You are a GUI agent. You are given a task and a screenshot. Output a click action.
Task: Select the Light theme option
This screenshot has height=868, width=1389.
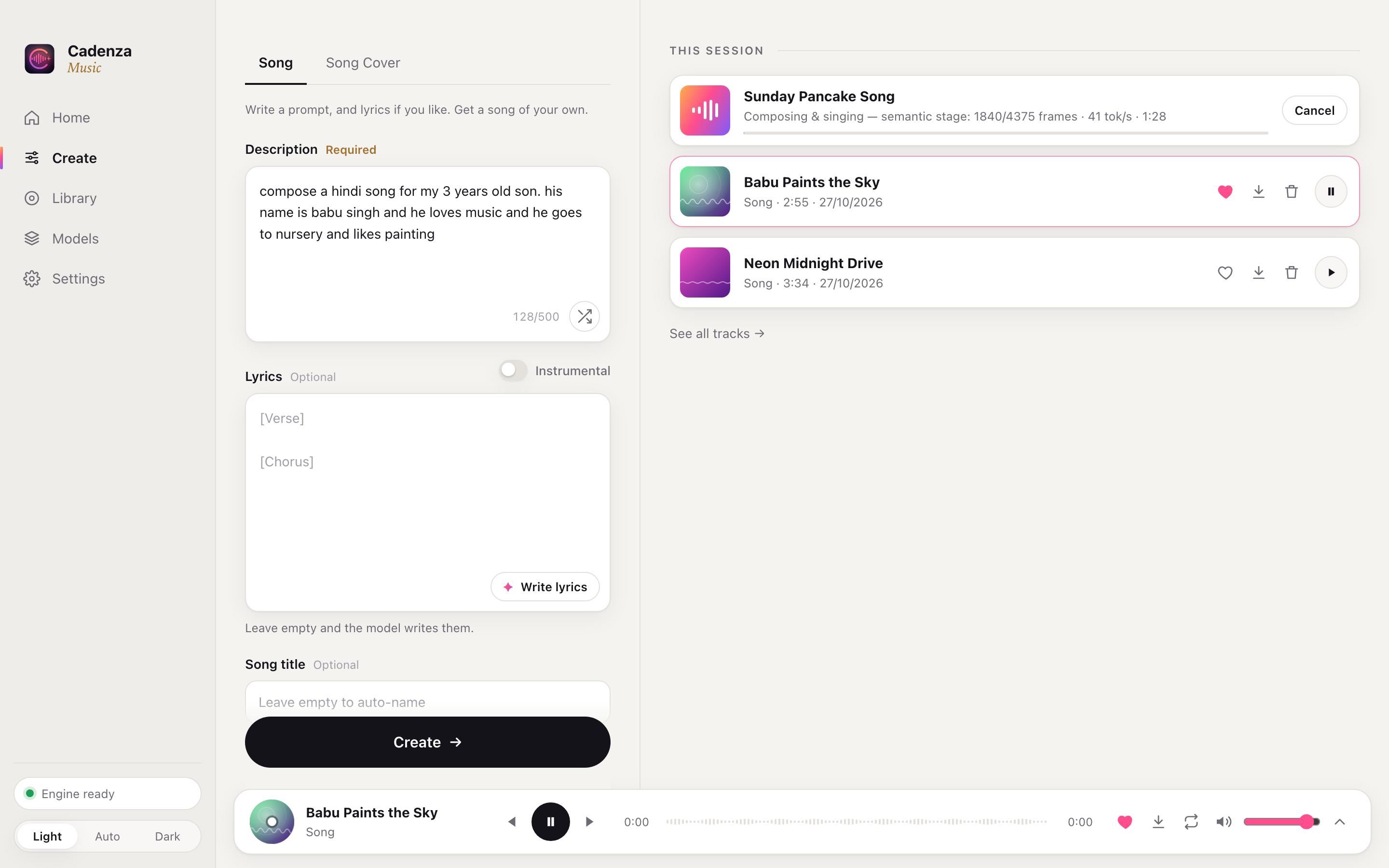click(47, 837)
